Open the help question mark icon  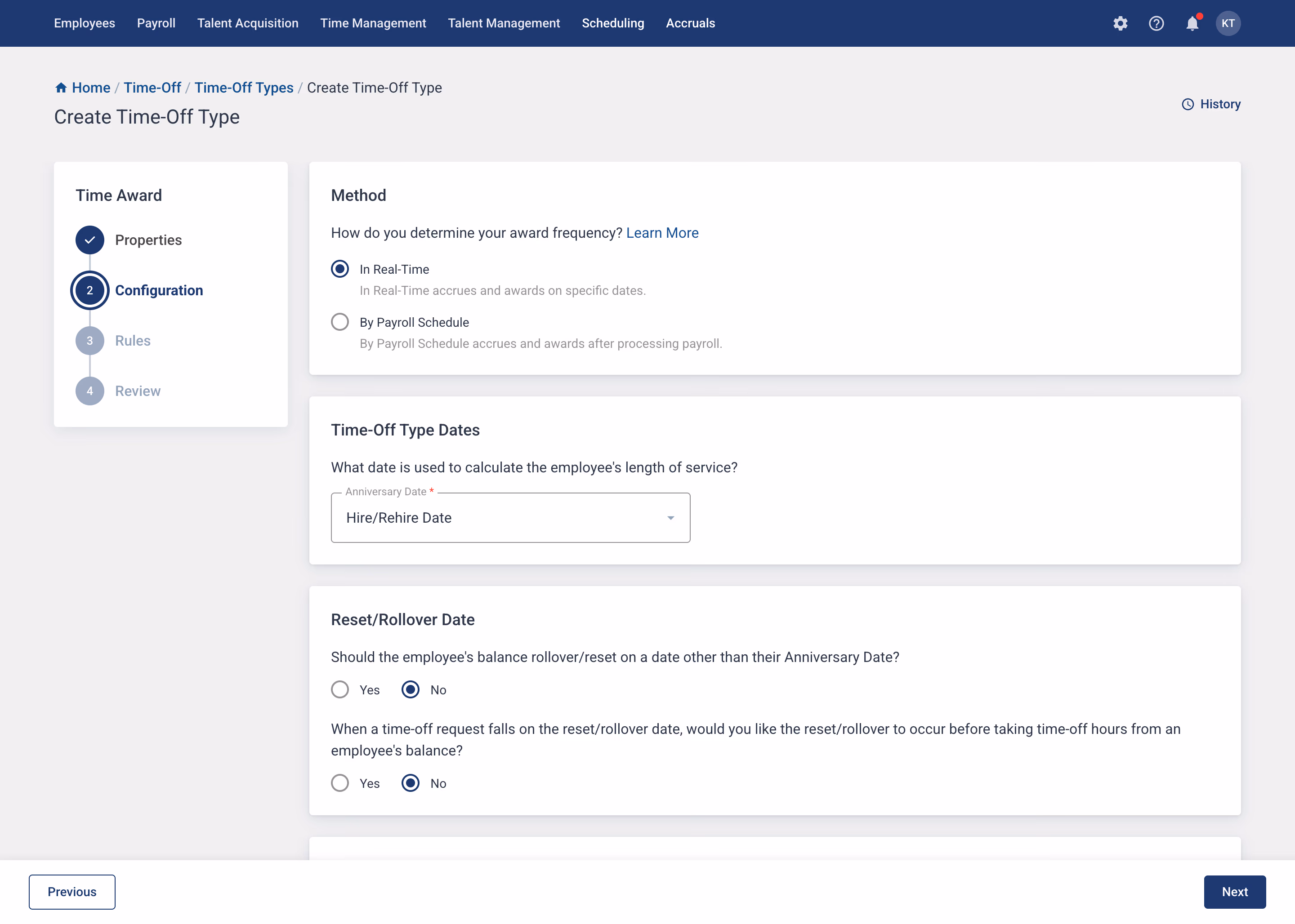coord(1156,23)
